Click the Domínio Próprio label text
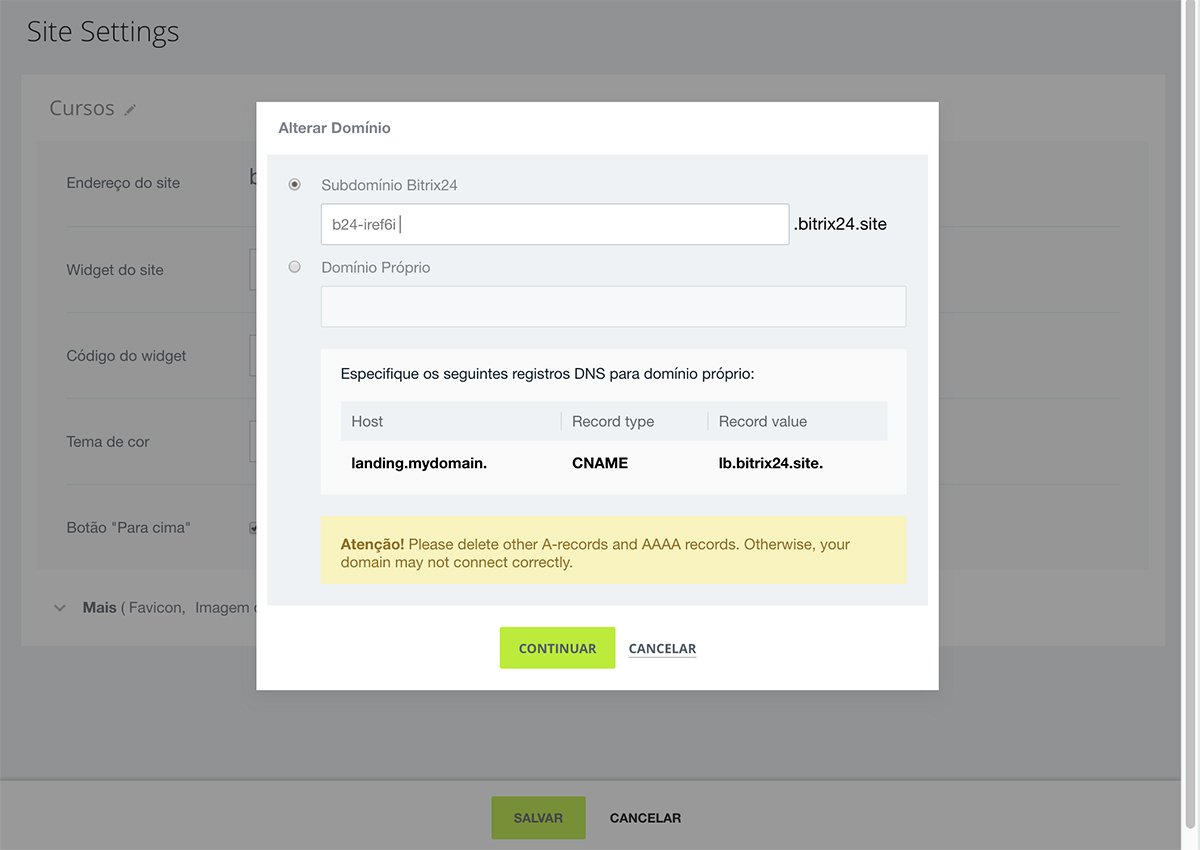Image resolution: width=1200 pixels, height=850 pixels. 375,268
